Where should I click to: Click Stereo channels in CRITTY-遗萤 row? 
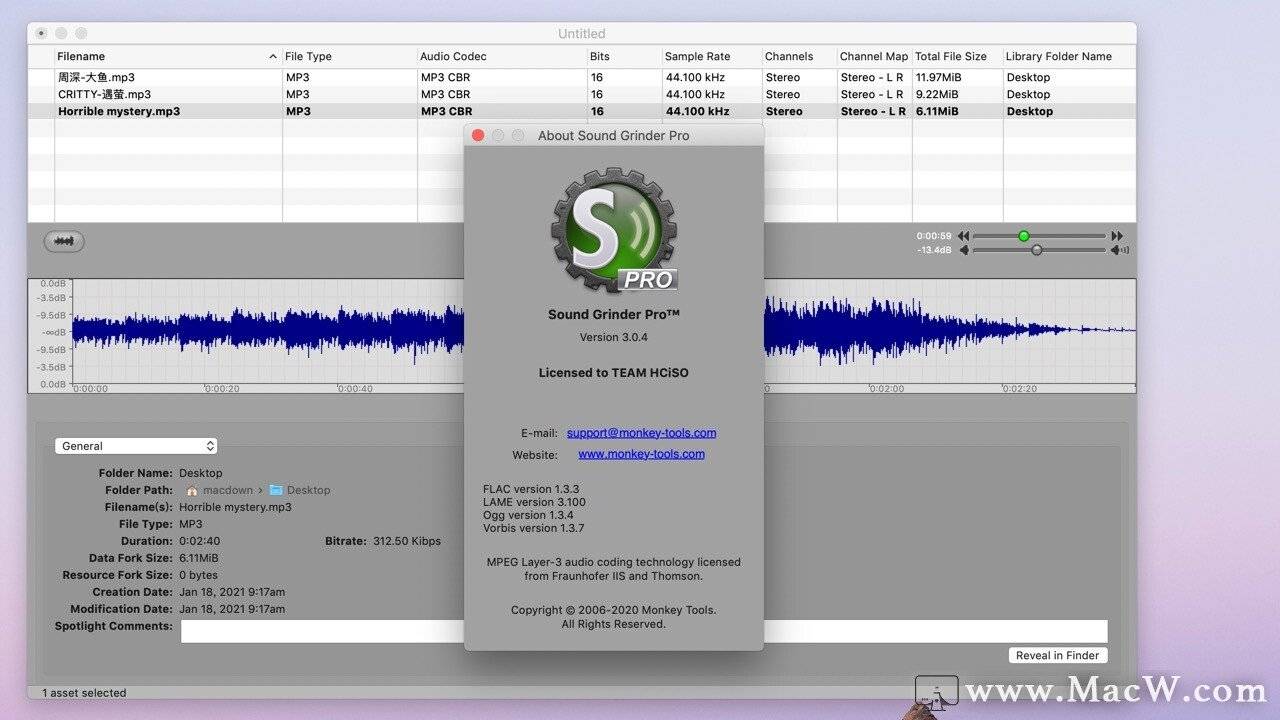[x=783, y=94]
